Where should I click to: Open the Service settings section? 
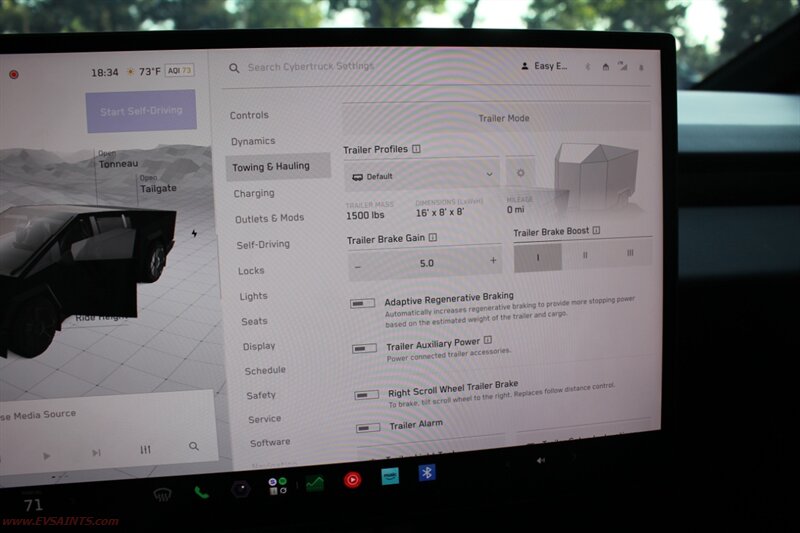coord(265,419)
